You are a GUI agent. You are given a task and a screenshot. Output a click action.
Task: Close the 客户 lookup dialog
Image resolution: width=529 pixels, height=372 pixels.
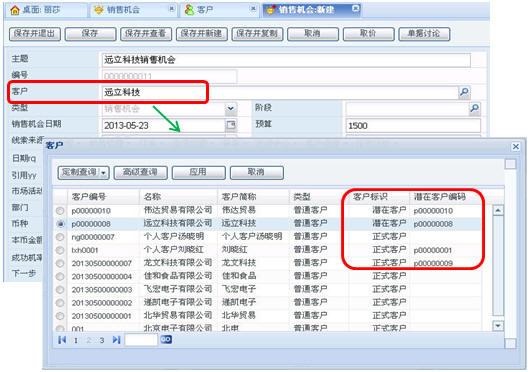[516, 147]
